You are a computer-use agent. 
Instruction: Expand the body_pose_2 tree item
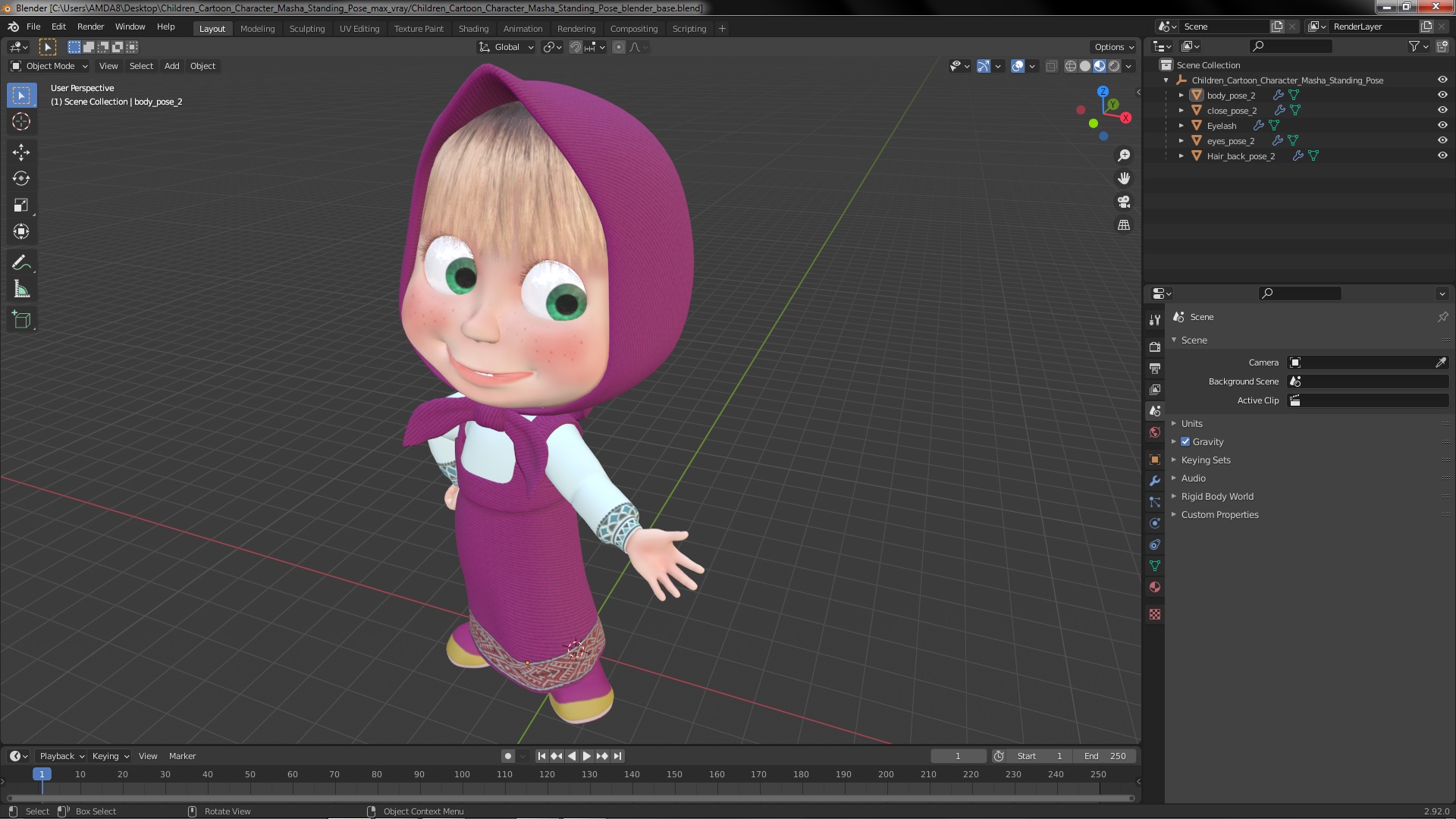pos(1181,96)
